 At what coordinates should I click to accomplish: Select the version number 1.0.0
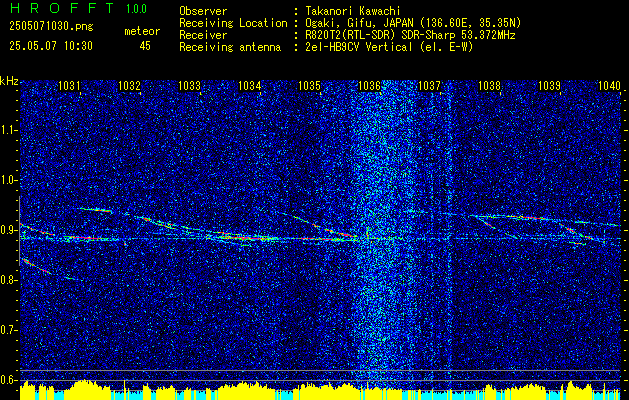[136, 9]
